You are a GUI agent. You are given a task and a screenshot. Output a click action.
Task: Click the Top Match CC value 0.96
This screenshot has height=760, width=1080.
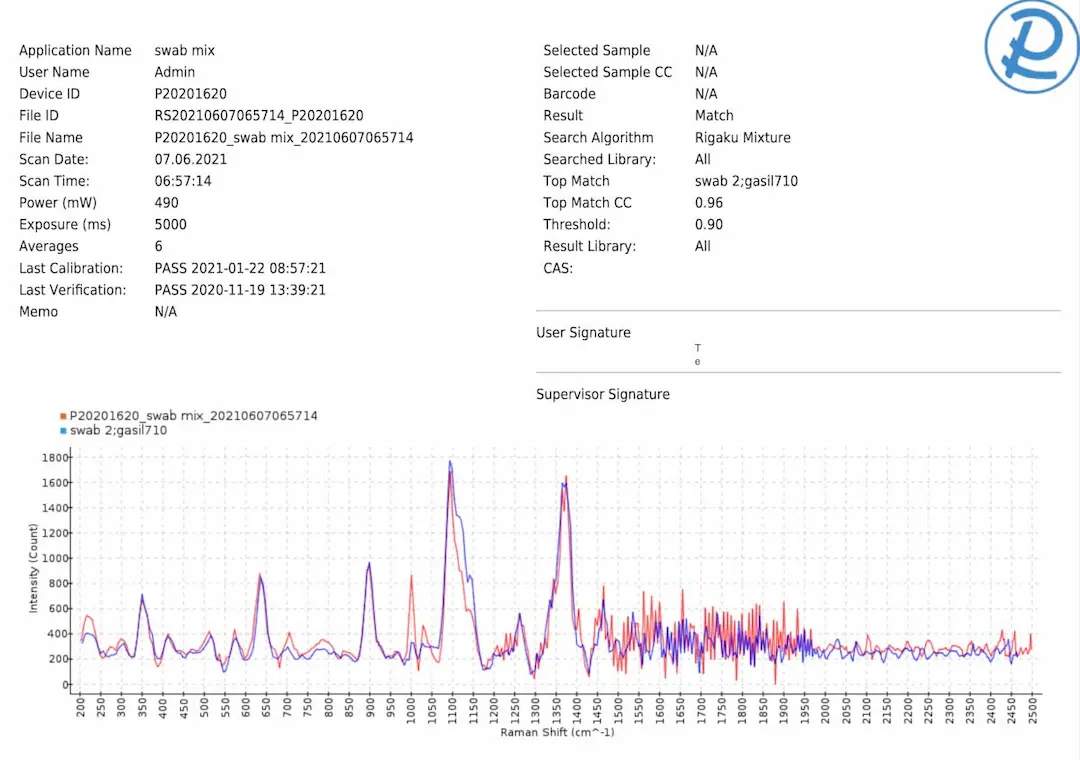click(x=709, y=203)
